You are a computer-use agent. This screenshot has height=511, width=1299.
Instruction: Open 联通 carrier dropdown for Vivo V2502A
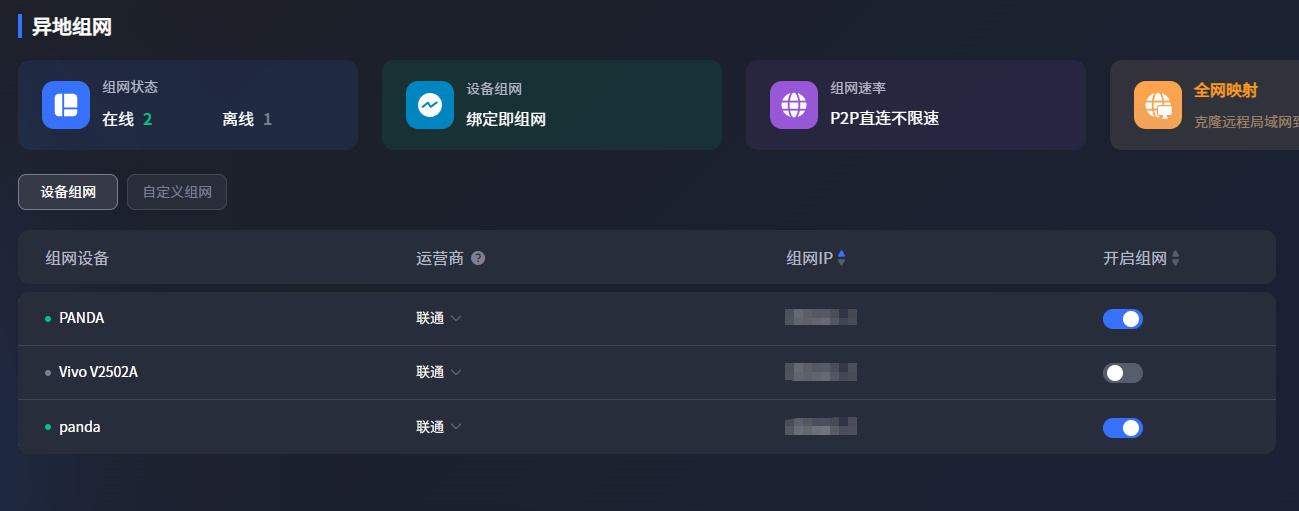tap(439, 372)
